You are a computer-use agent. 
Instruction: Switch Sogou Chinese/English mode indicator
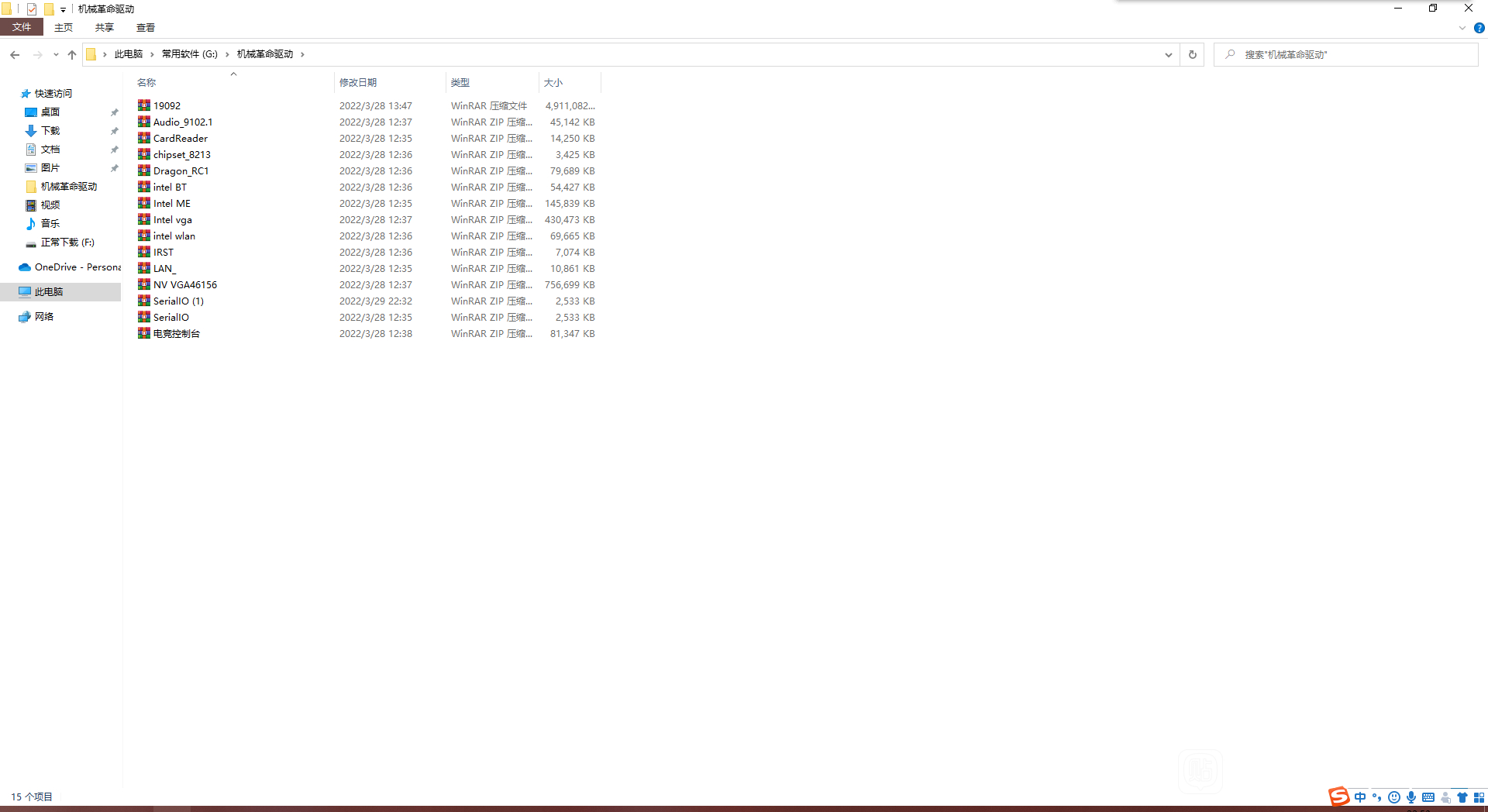coord(1360,797)
